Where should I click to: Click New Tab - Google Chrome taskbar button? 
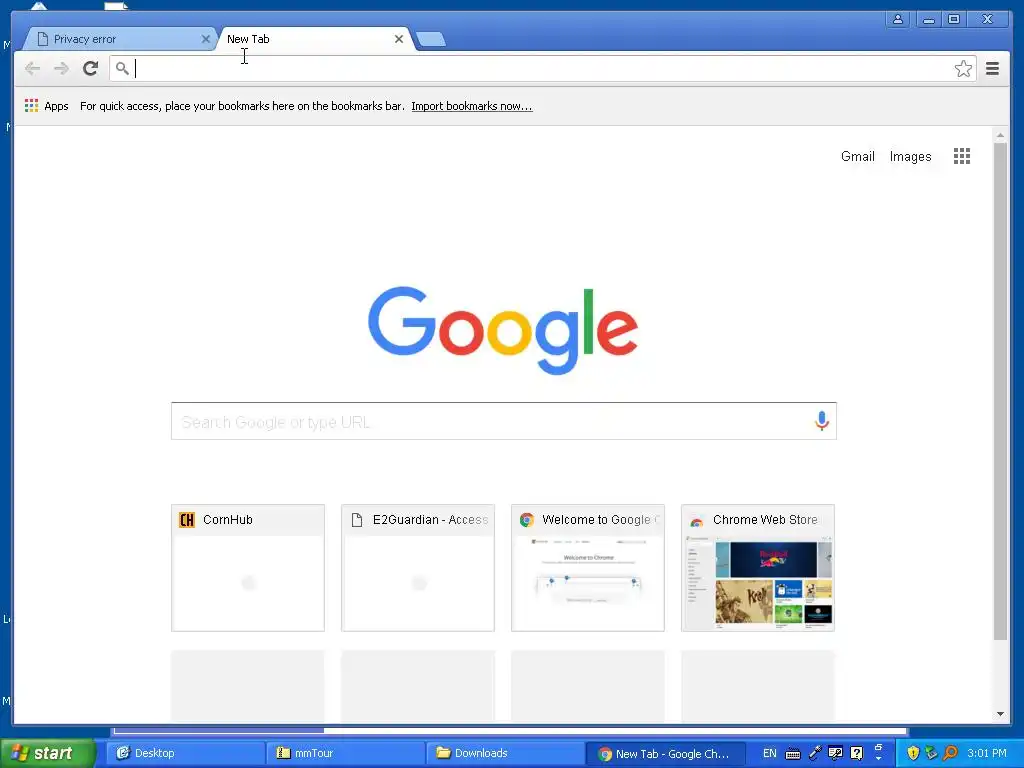coord(665,754)
